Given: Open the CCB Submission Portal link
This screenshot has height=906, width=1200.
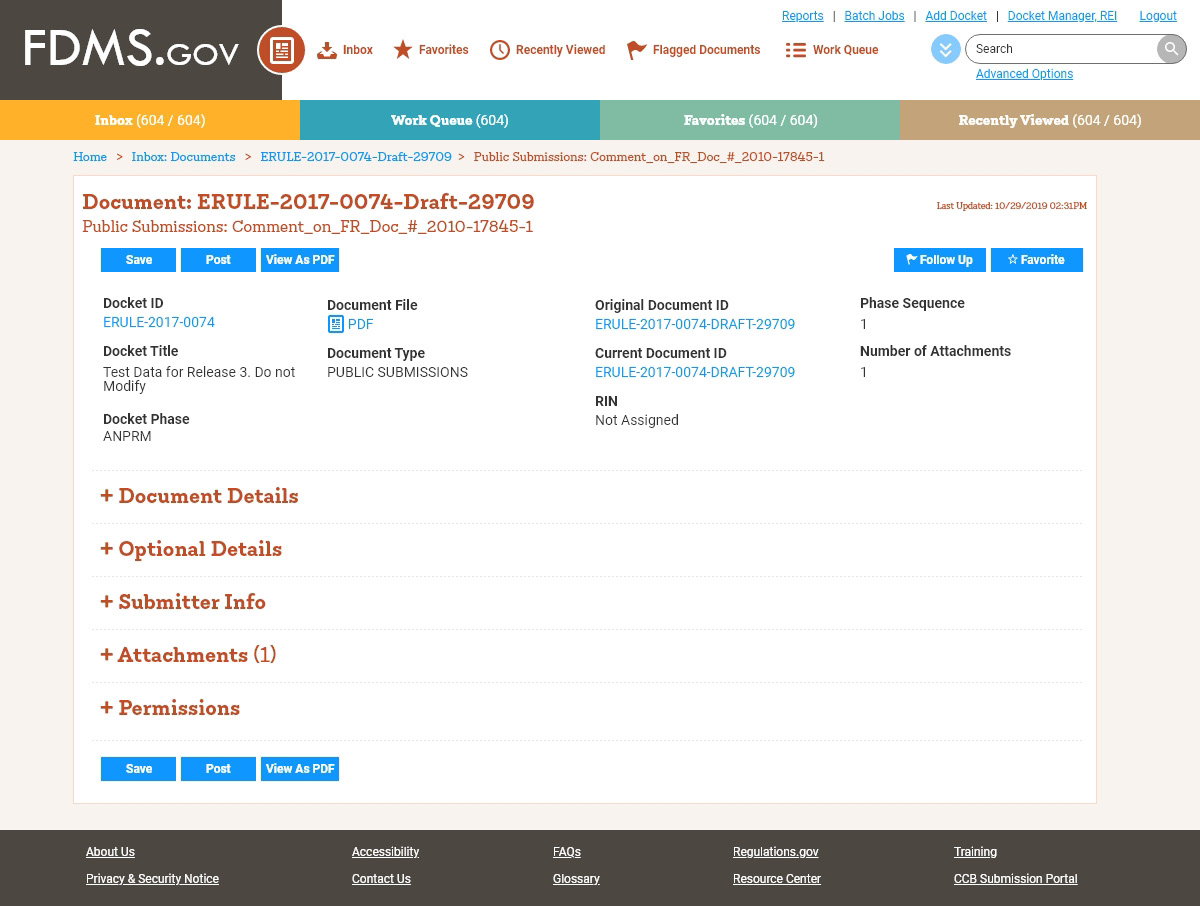Looking at the screenshot, I should [x=1016, y=879].
